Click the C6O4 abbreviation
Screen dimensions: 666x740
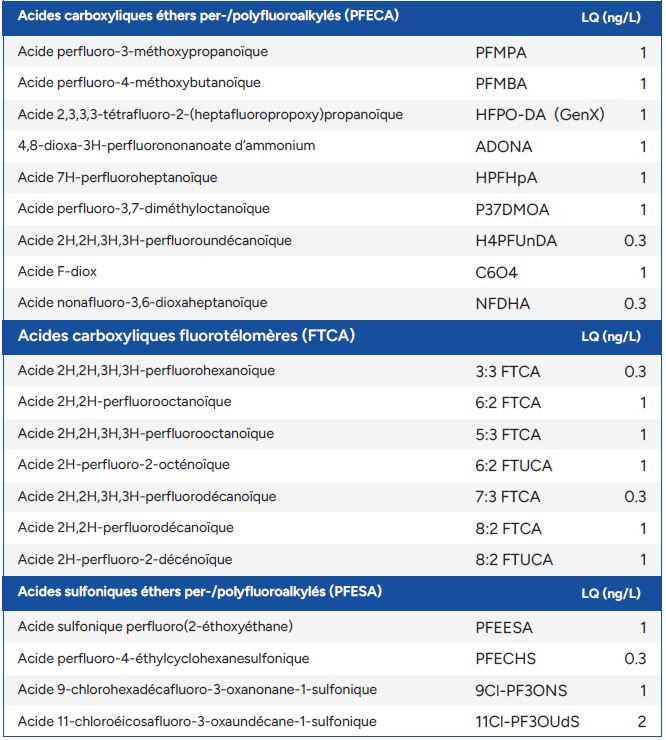[497, 273]
